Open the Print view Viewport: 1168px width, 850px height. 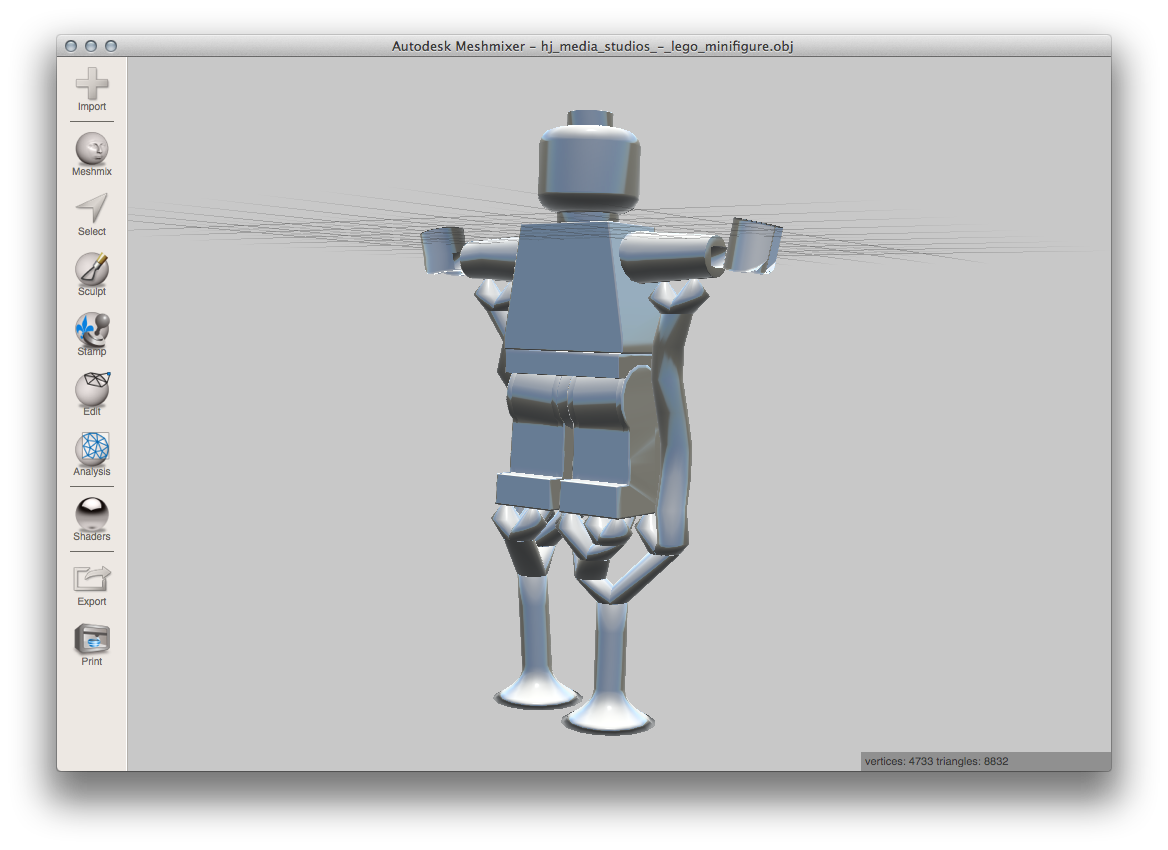tap(91, 640)
